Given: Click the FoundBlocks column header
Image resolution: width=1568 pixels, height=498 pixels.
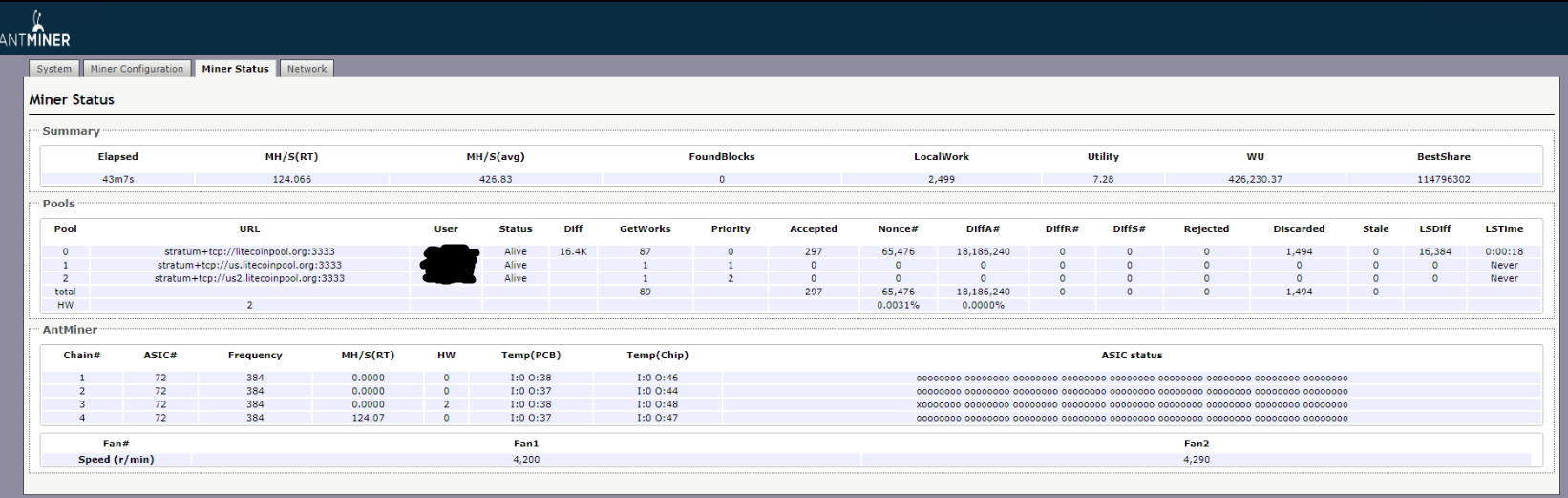Looking at the screenshot, I should click(x=722, y=157).
